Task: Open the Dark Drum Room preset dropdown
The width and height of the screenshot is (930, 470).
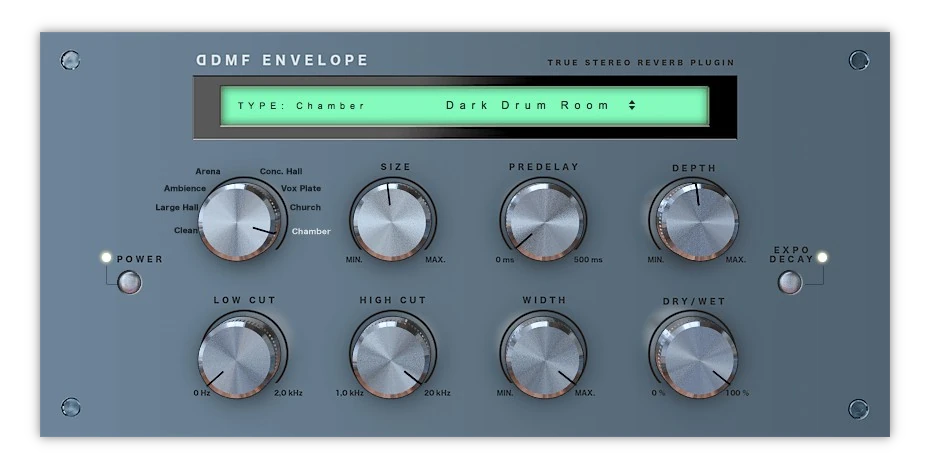Action: coord(528,105)
